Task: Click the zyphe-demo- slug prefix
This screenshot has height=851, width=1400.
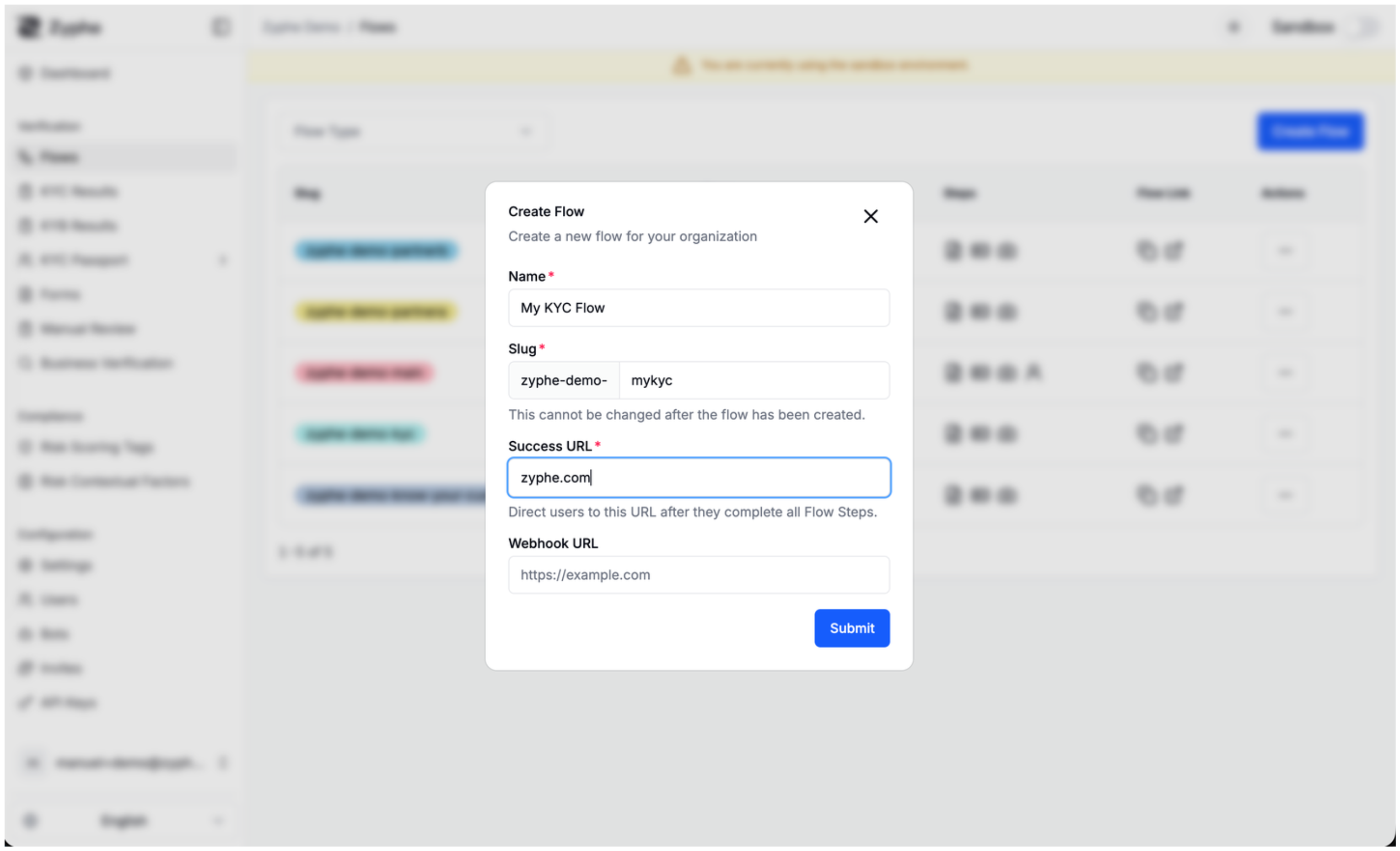Action: pos(564,380)
